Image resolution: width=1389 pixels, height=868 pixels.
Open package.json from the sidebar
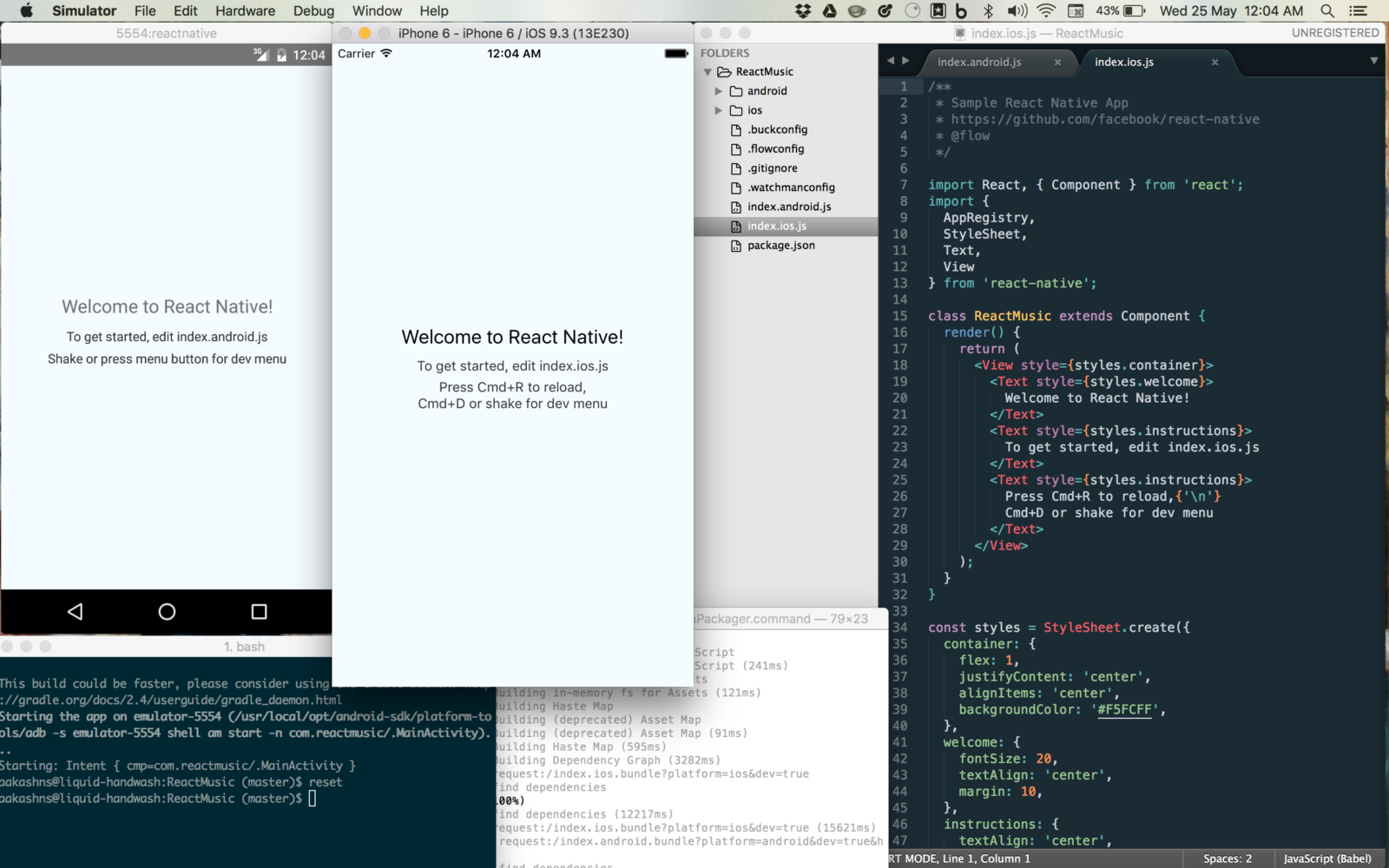[780, 246]
